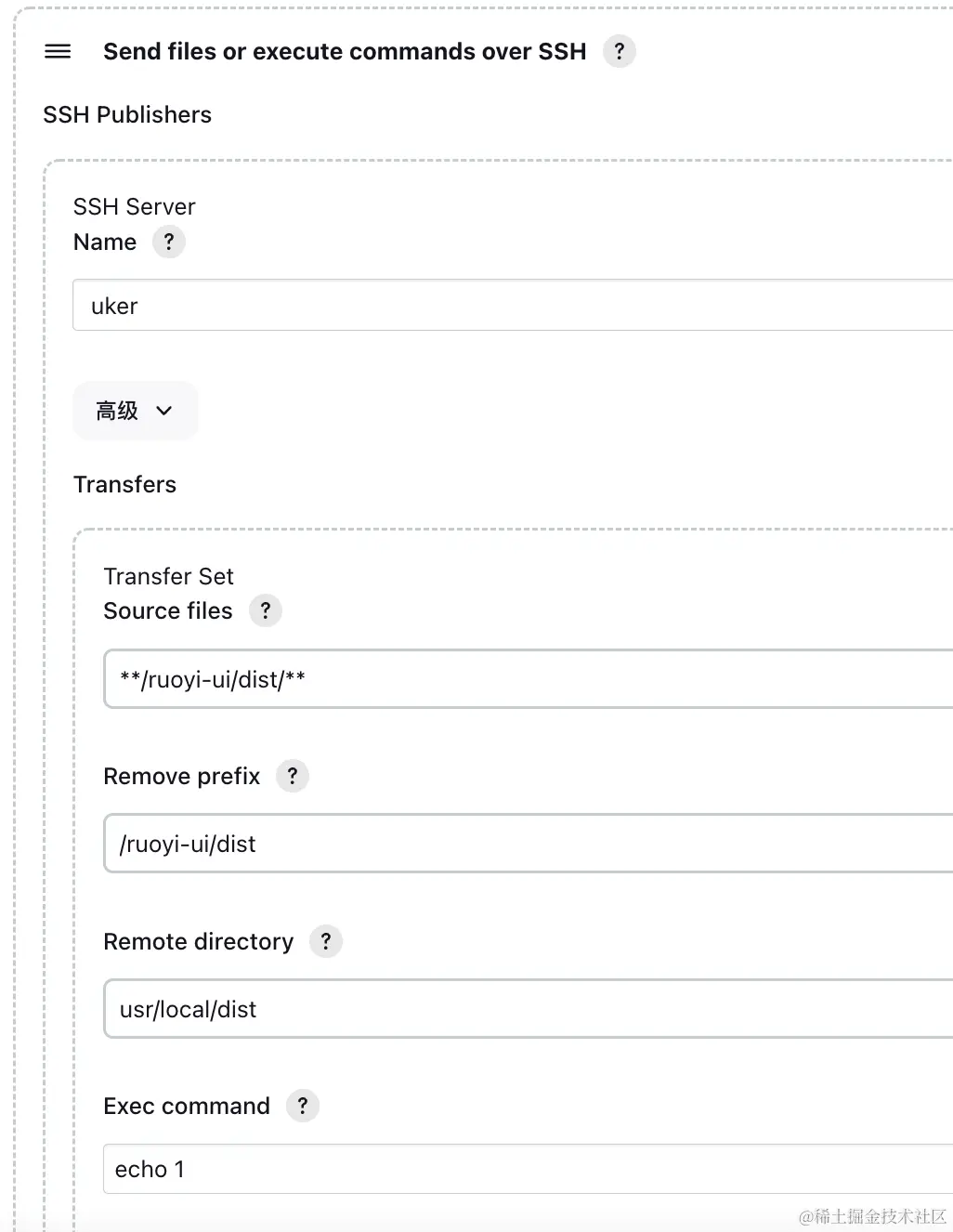Click the Remote directory label text
Image resolution: width=953 pixels, height=1232 pixels.
[x=198, y=941]
